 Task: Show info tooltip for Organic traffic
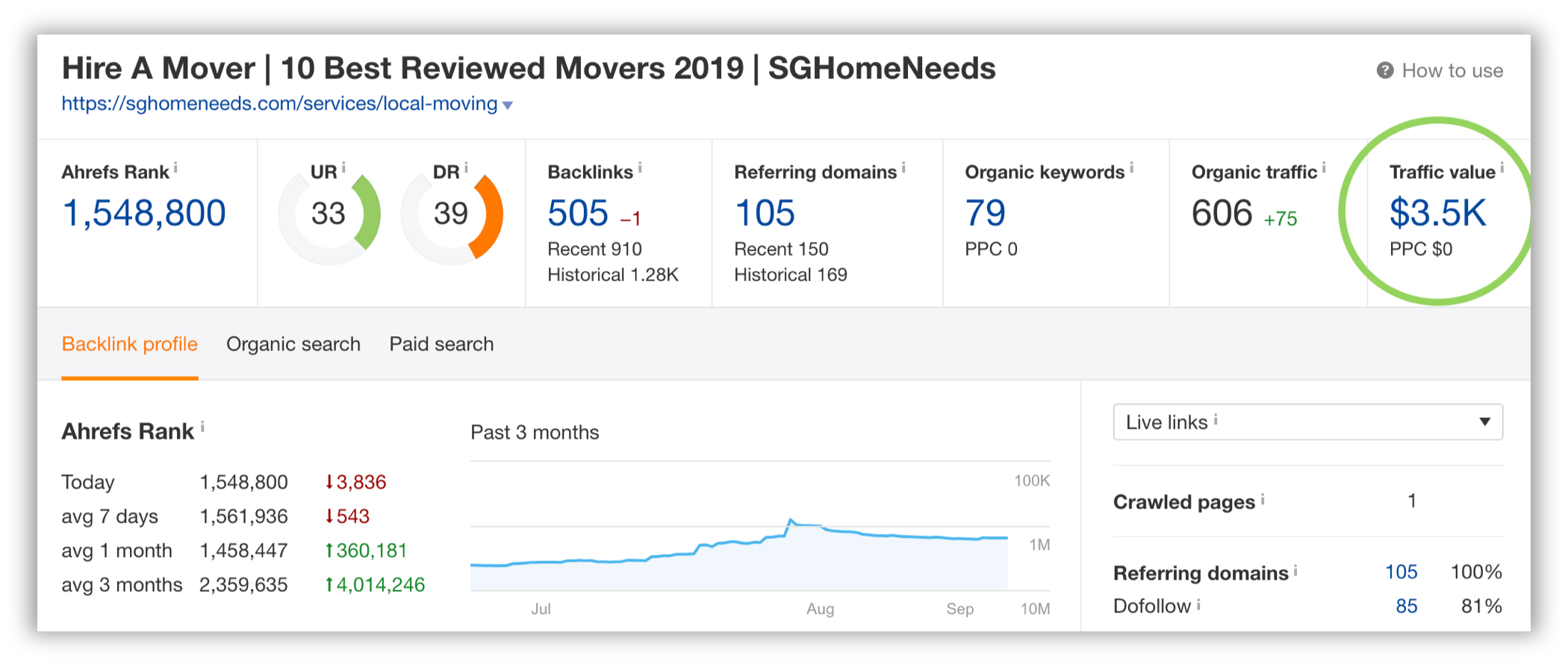point(1324,168)
